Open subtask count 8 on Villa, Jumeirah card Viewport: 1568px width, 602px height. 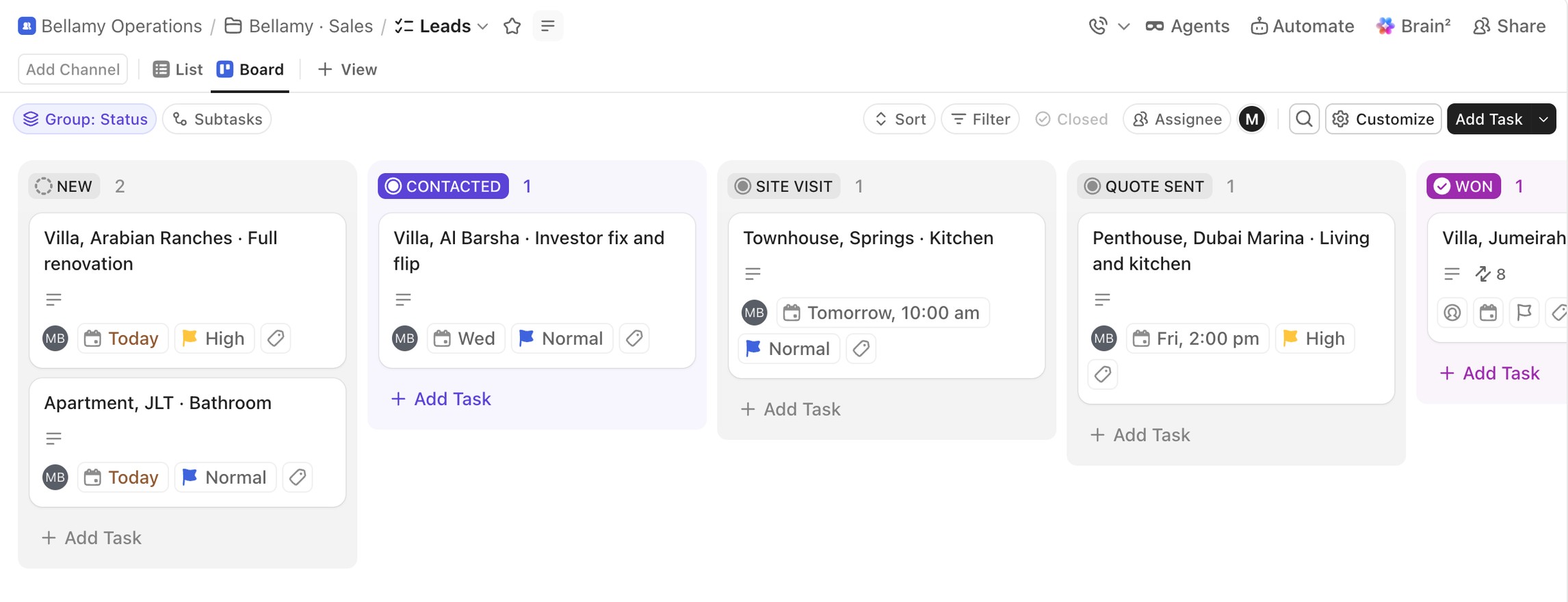click(1491, 274)
